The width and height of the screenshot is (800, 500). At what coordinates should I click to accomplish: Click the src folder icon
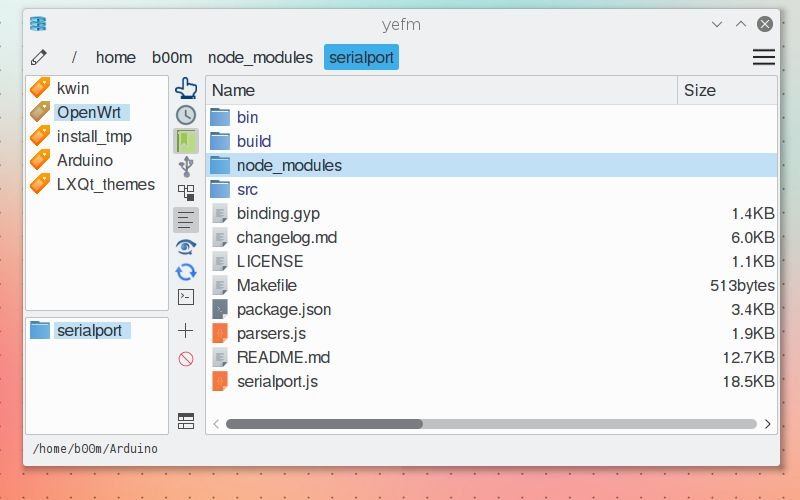point(220,189)
